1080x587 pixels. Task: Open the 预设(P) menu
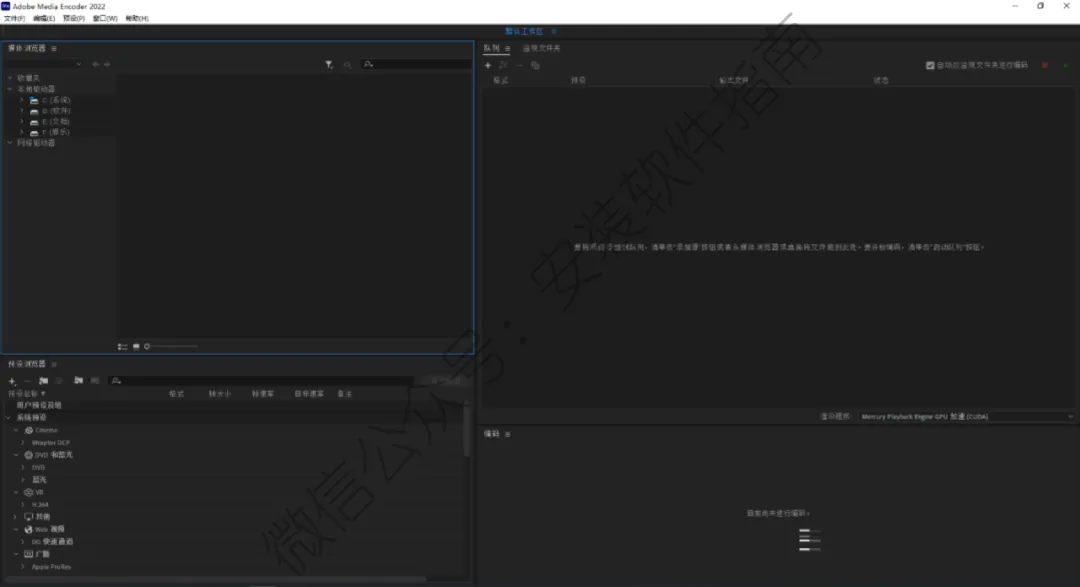coord(74,19)
